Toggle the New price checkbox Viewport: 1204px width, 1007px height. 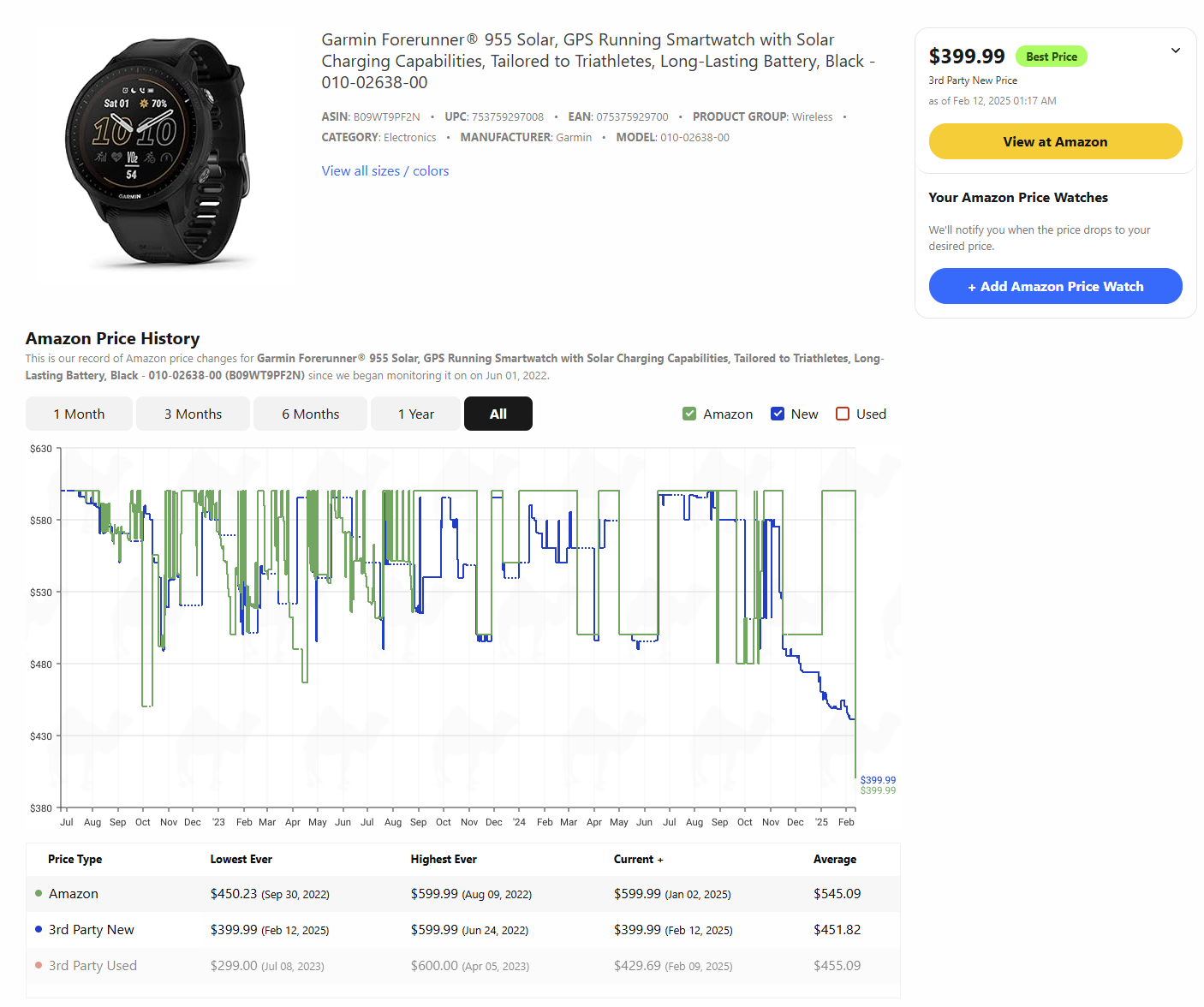click(778, 414)
